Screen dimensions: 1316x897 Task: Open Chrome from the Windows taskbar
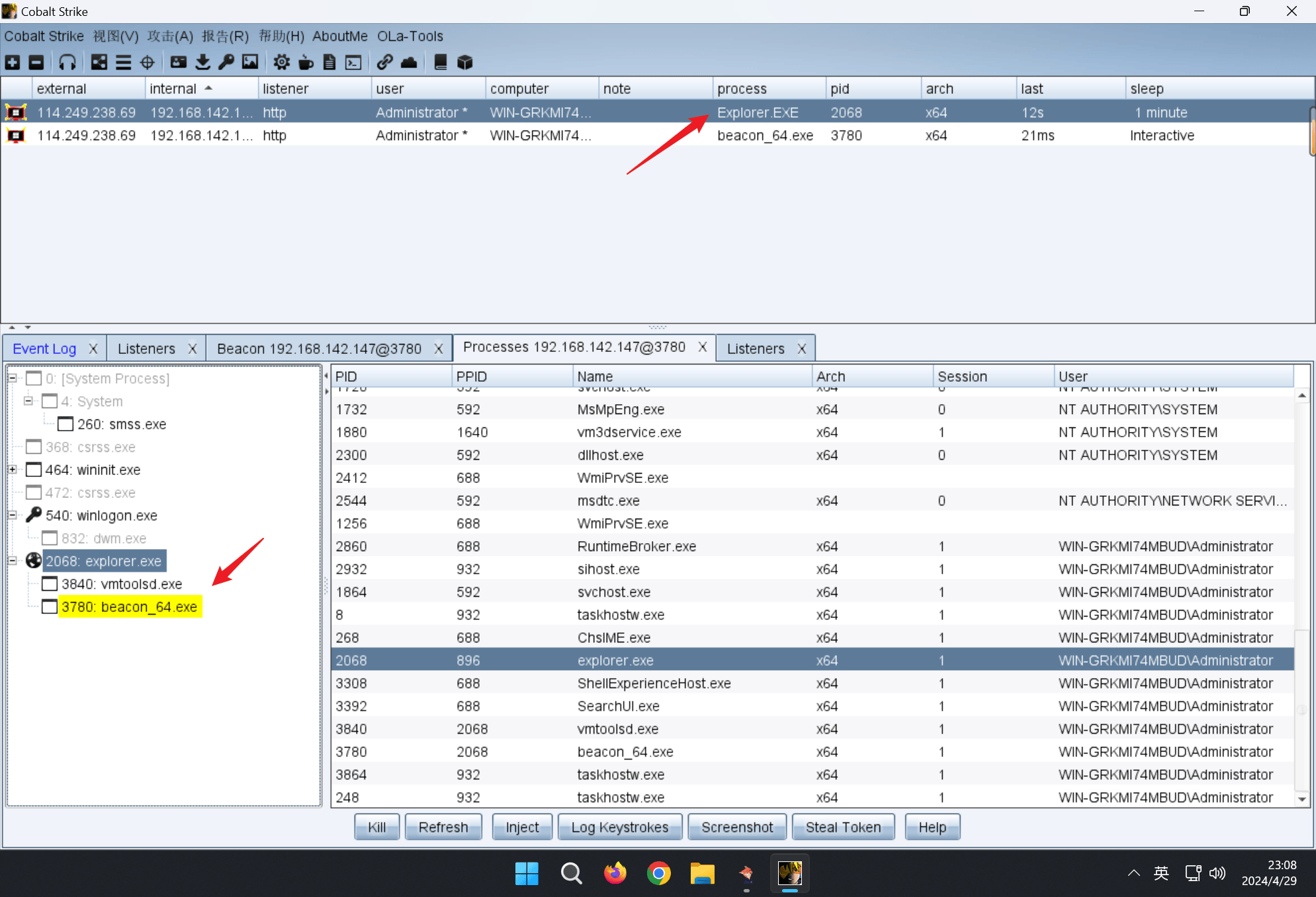(x=658, y=874)
